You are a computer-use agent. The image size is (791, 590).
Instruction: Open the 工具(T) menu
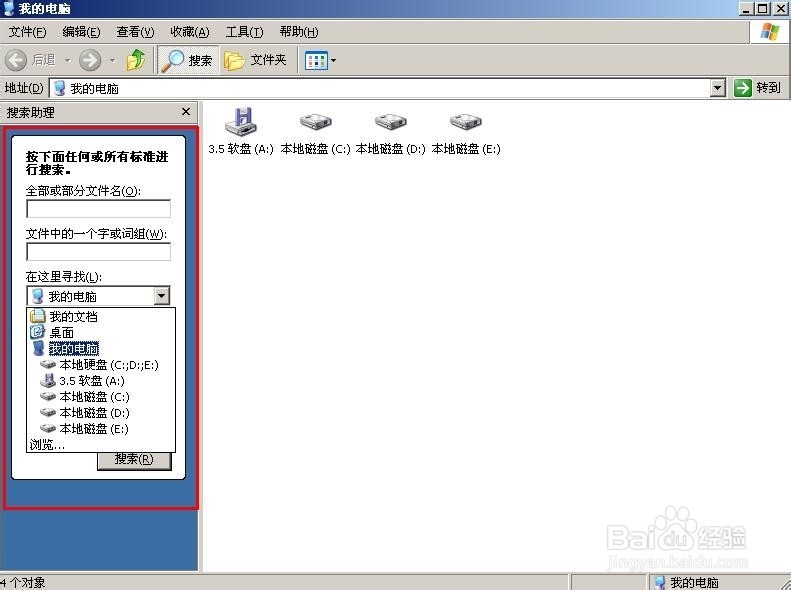tap(244, 32)
